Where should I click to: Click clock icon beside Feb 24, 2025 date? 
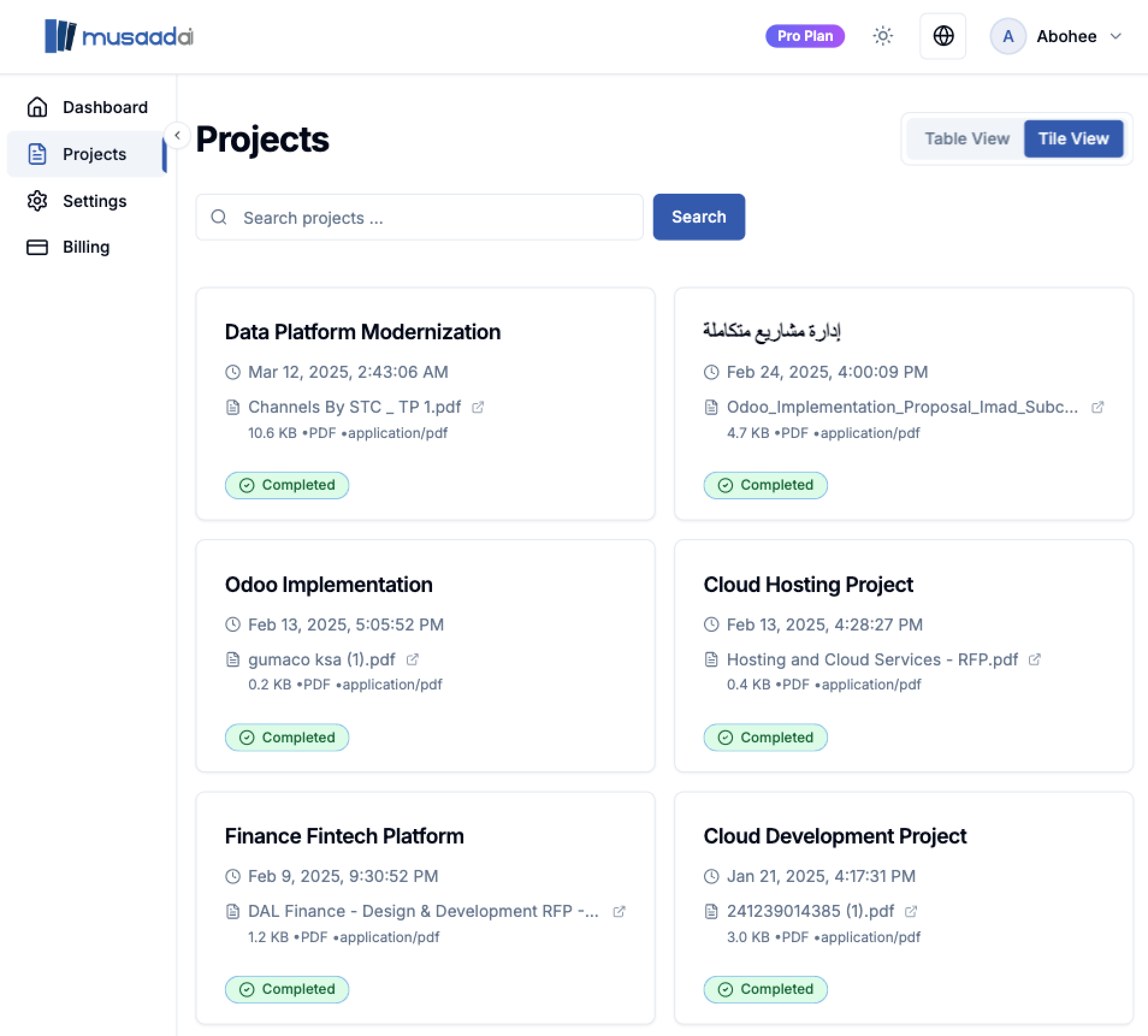(711, 372)
